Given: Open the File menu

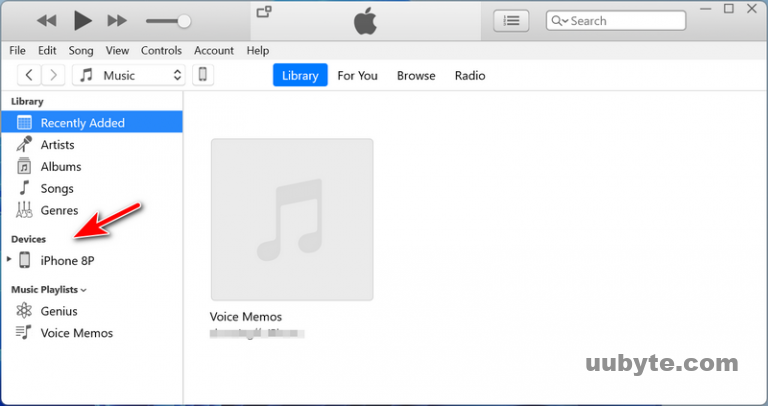Looking at the screenshot, I should click(x=17, y=50).
